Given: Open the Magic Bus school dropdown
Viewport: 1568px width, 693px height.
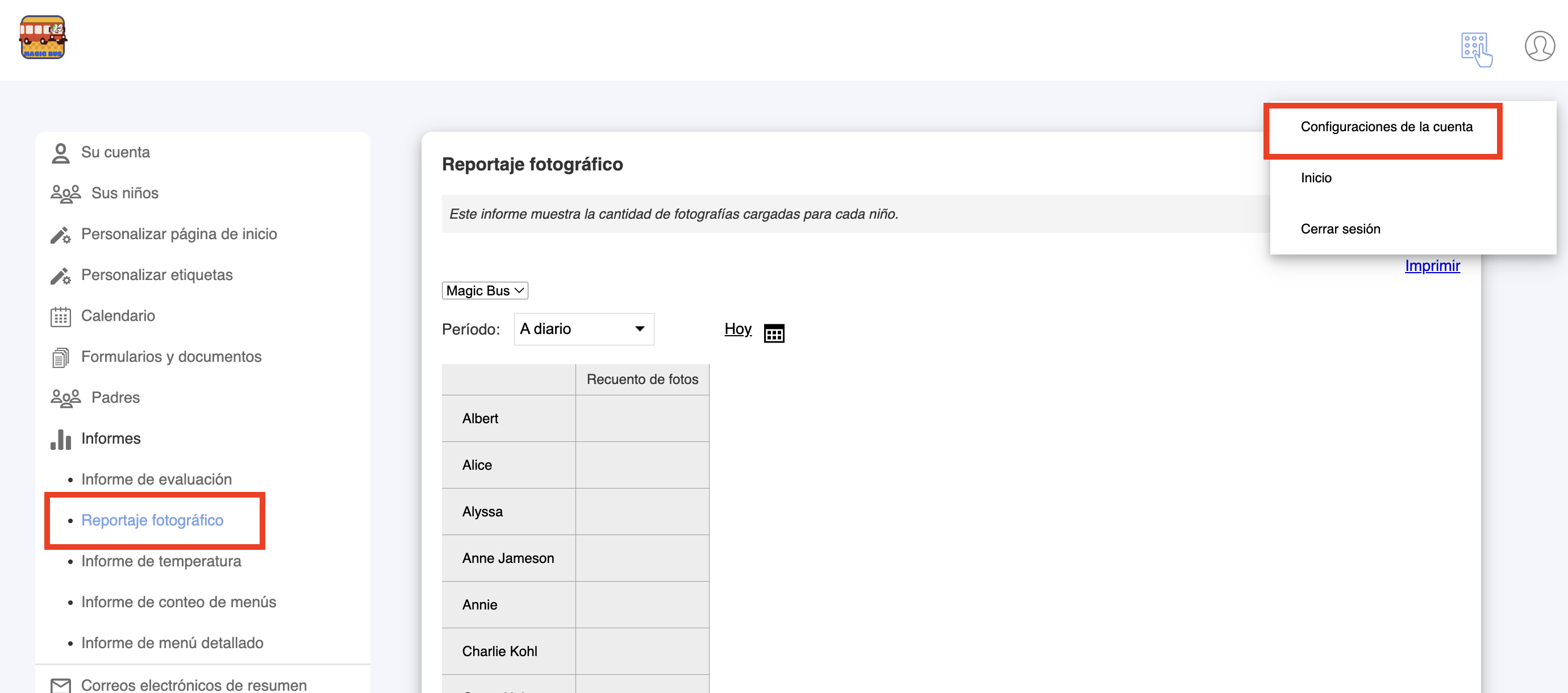Looking at the screenshot, I should coord(485,290).
